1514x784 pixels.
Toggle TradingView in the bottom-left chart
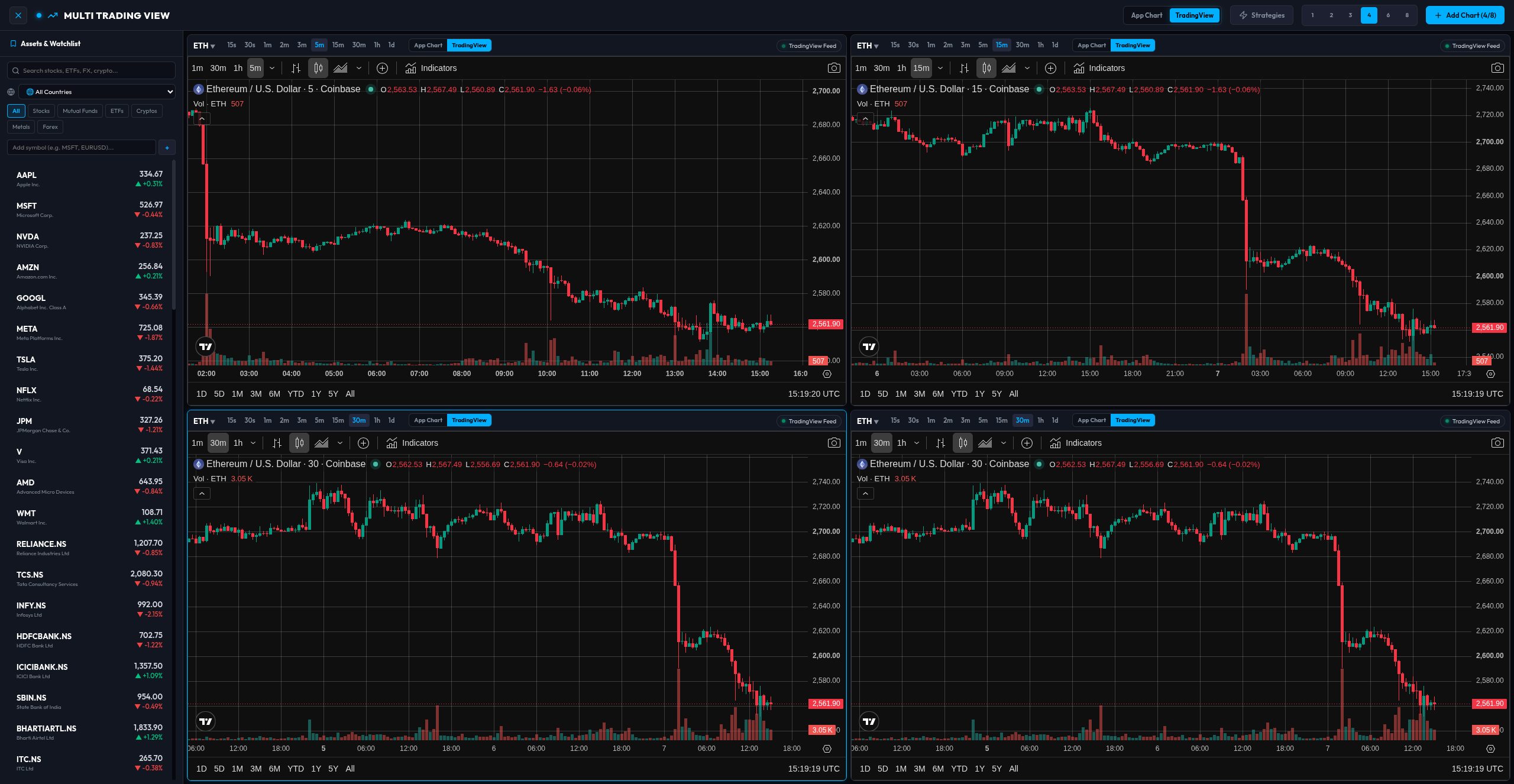point(469,420)
